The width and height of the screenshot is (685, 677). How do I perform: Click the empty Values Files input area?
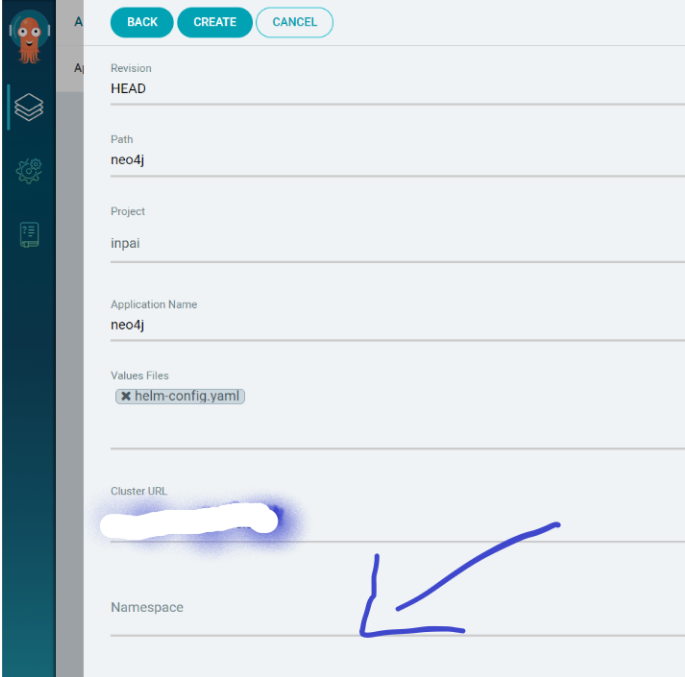click(398, 427)
